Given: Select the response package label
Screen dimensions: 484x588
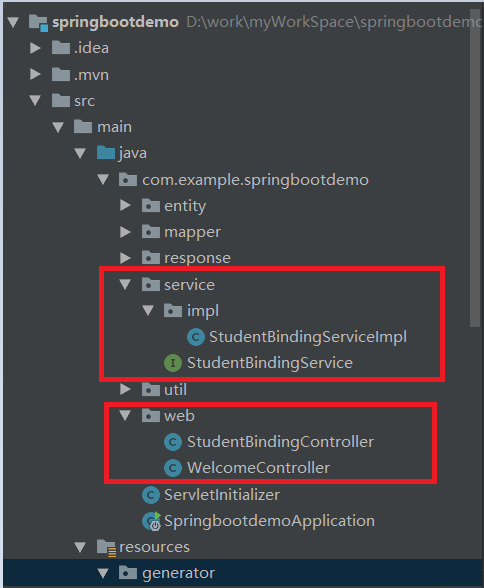Looking at the screenshot, I should point(198,258).
